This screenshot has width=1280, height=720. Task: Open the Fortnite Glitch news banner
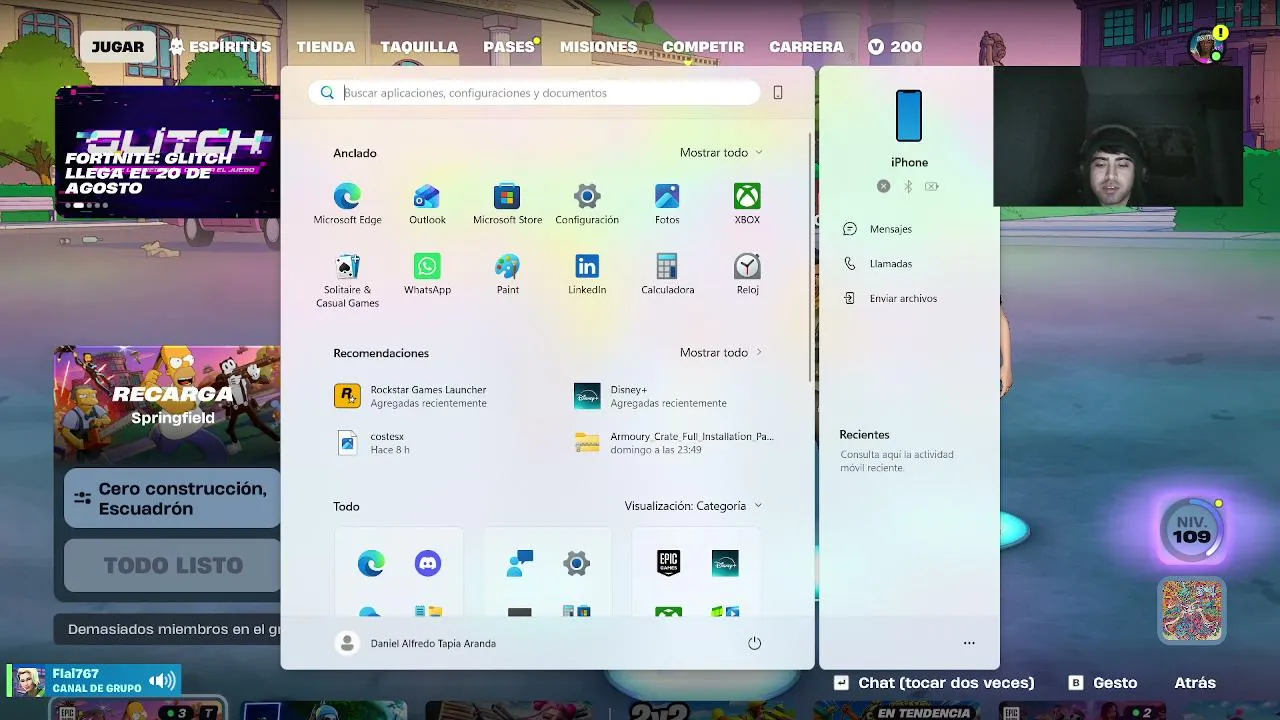(x=167, y=151)
